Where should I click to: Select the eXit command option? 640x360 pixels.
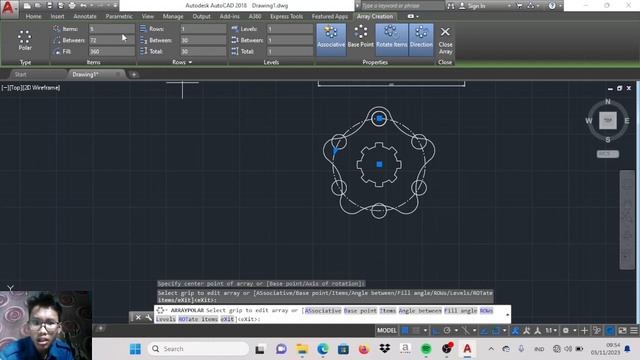[227, 319]
